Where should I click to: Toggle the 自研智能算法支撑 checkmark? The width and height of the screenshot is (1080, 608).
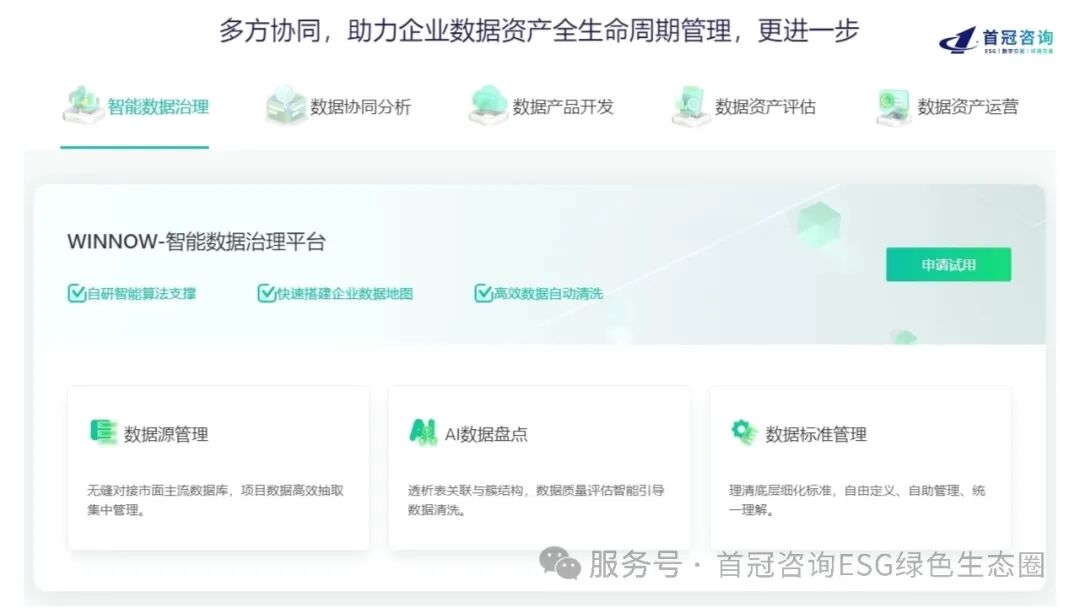pyautogui.click(x=76, y=293)
